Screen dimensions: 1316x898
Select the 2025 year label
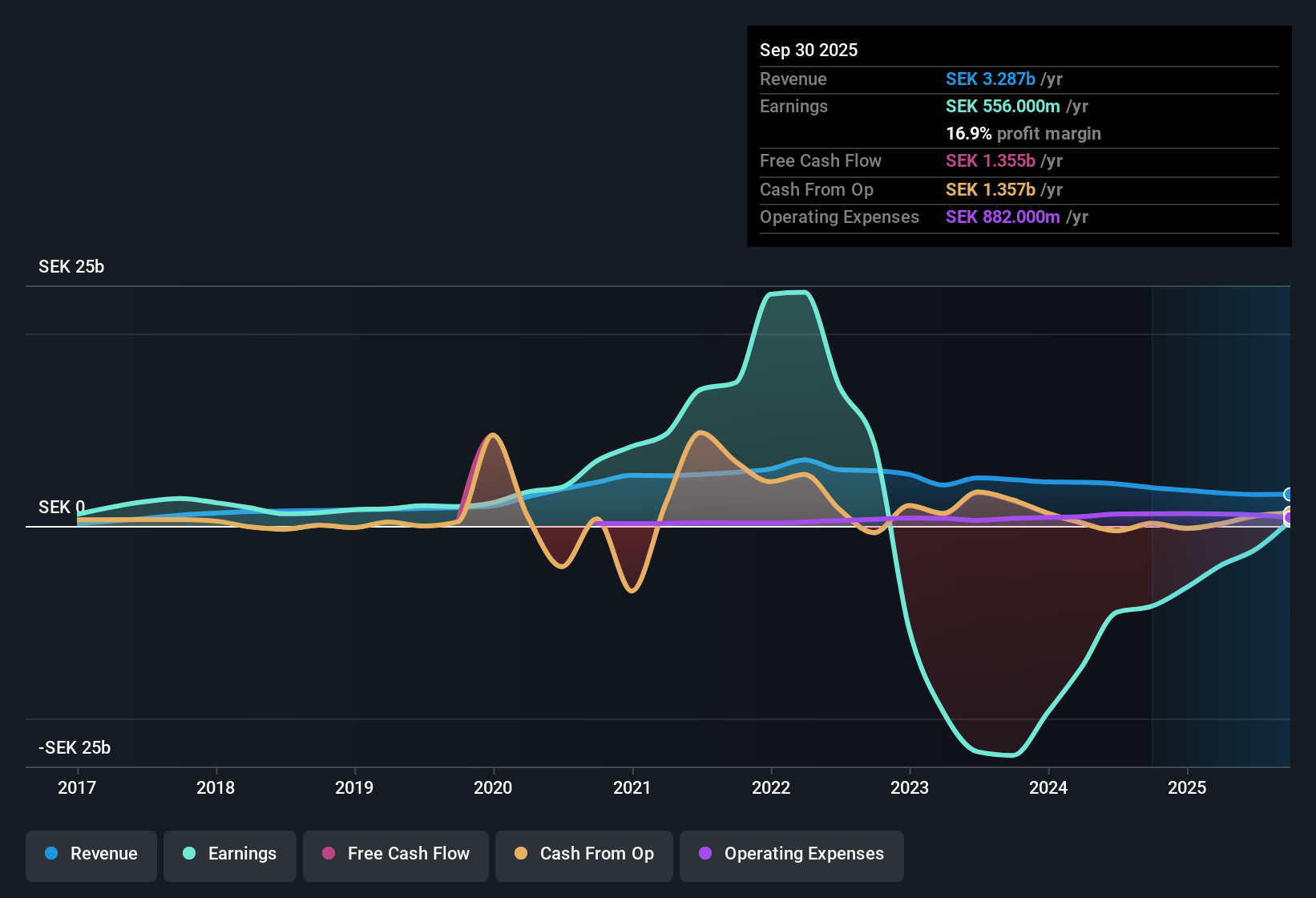tap(1188, 787)
